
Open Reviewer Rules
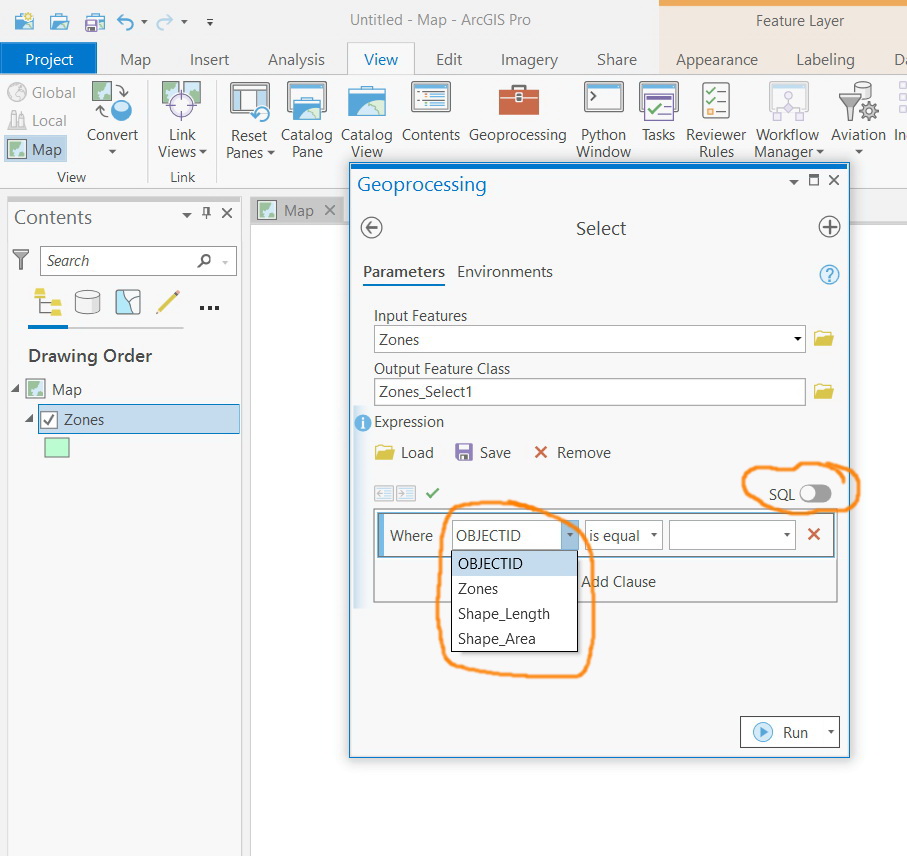coord(716,120)
